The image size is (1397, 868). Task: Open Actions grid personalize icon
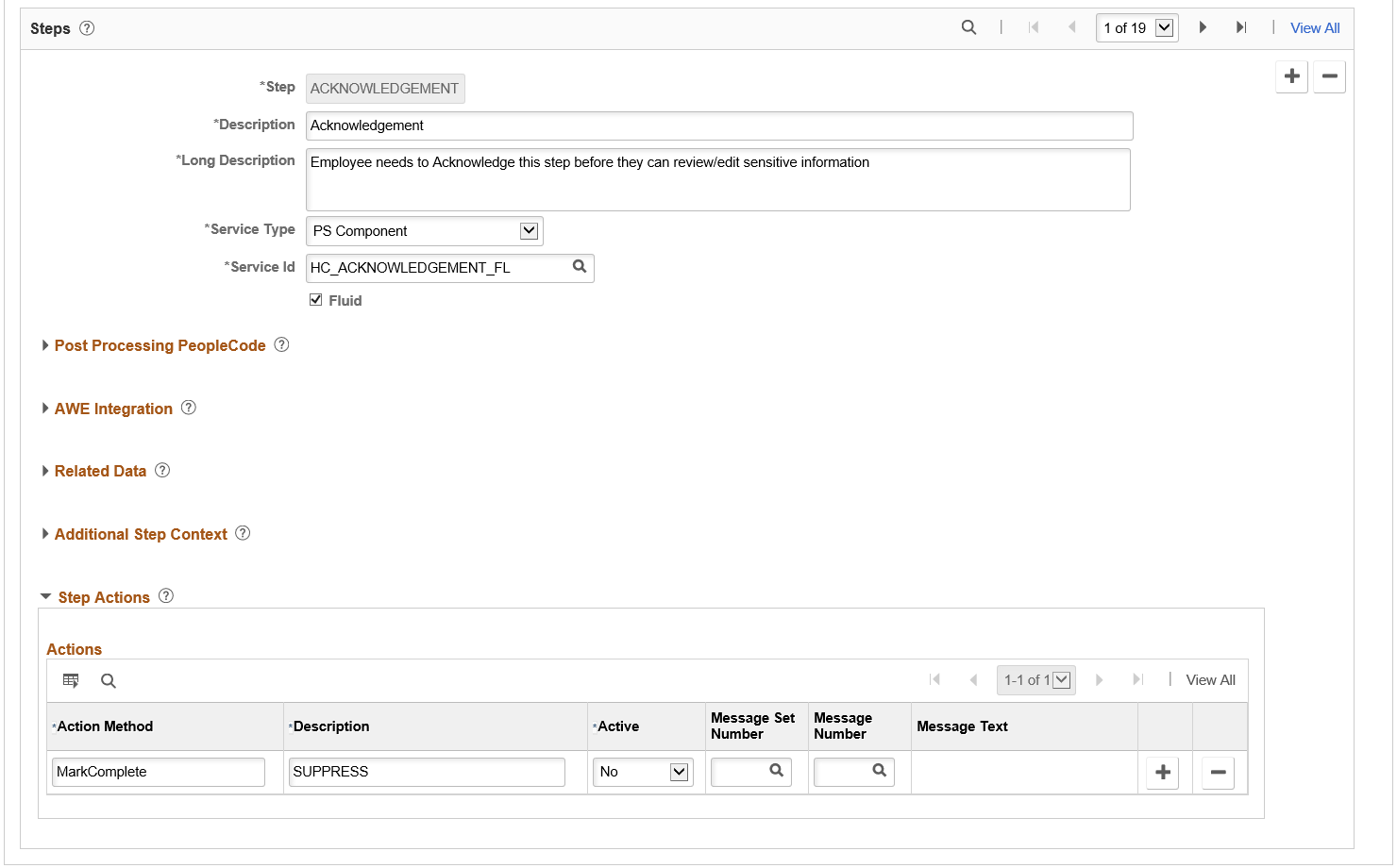click(x=71, y=680)
